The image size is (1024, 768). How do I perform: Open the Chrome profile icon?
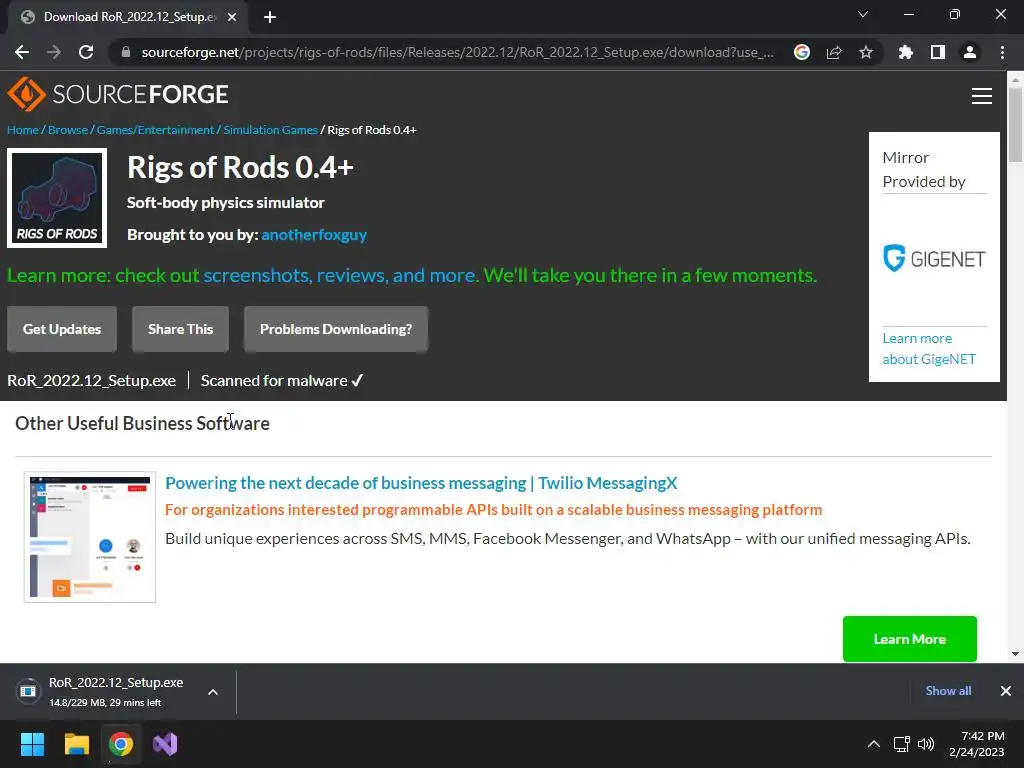pos(970,52)
